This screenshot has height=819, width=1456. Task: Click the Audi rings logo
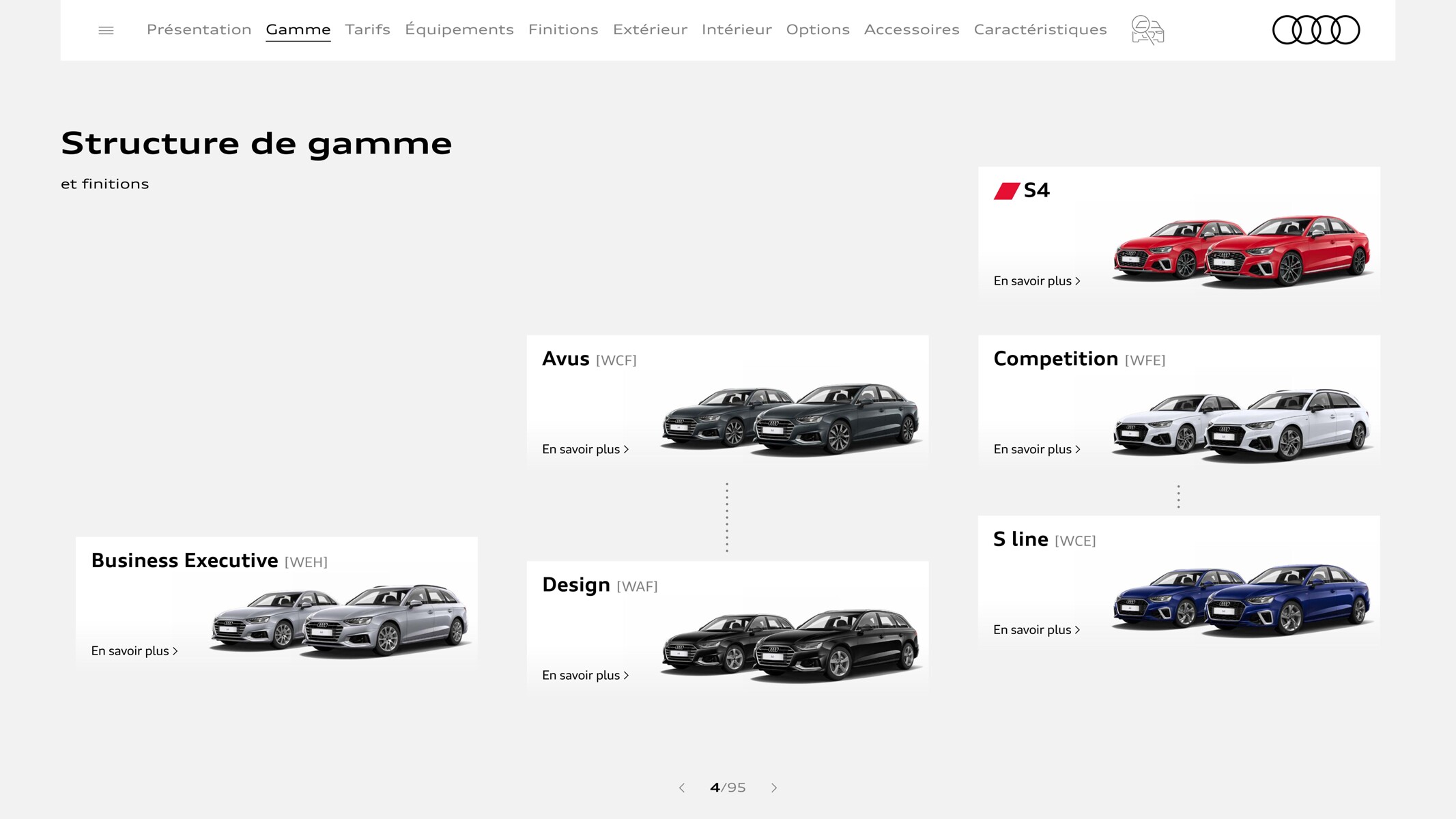(x=1316, y=30)
